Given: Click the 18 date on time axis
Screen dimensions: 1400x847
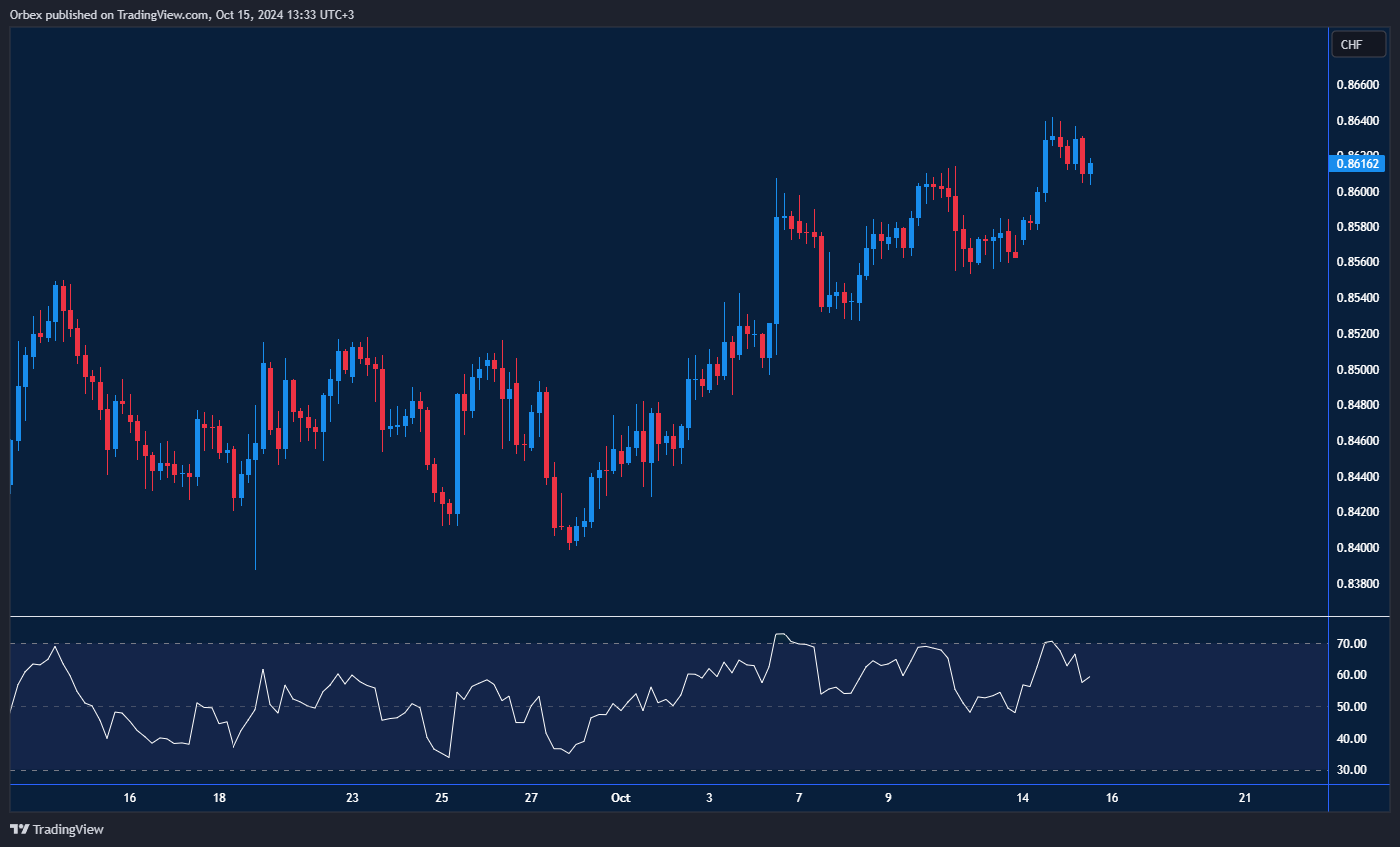Looking at the screenshot, I should tap(219, 798).
